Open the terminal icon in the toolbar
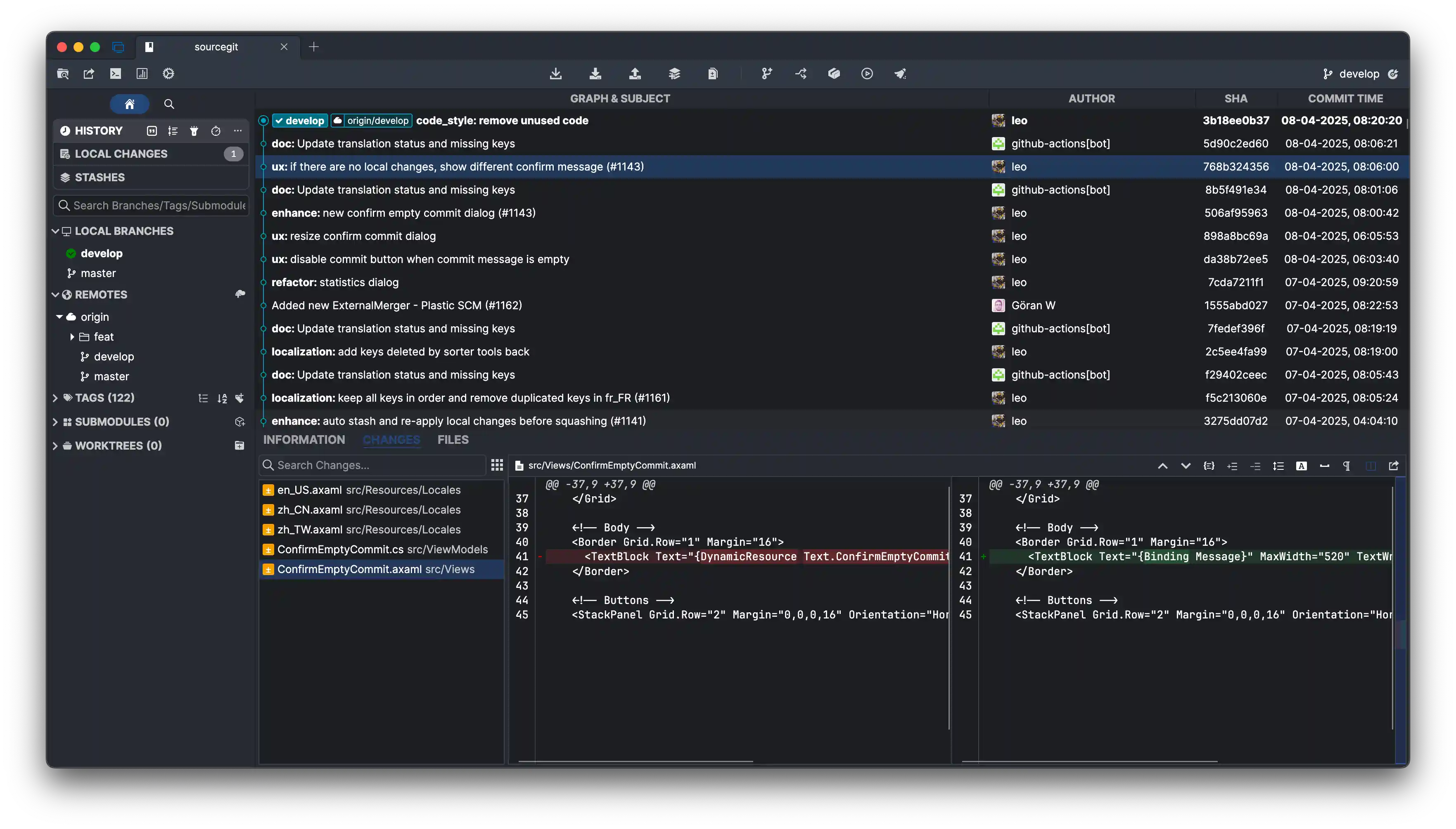The width and height of the screenshot is (1456, 829). click(x=116, y=73)
